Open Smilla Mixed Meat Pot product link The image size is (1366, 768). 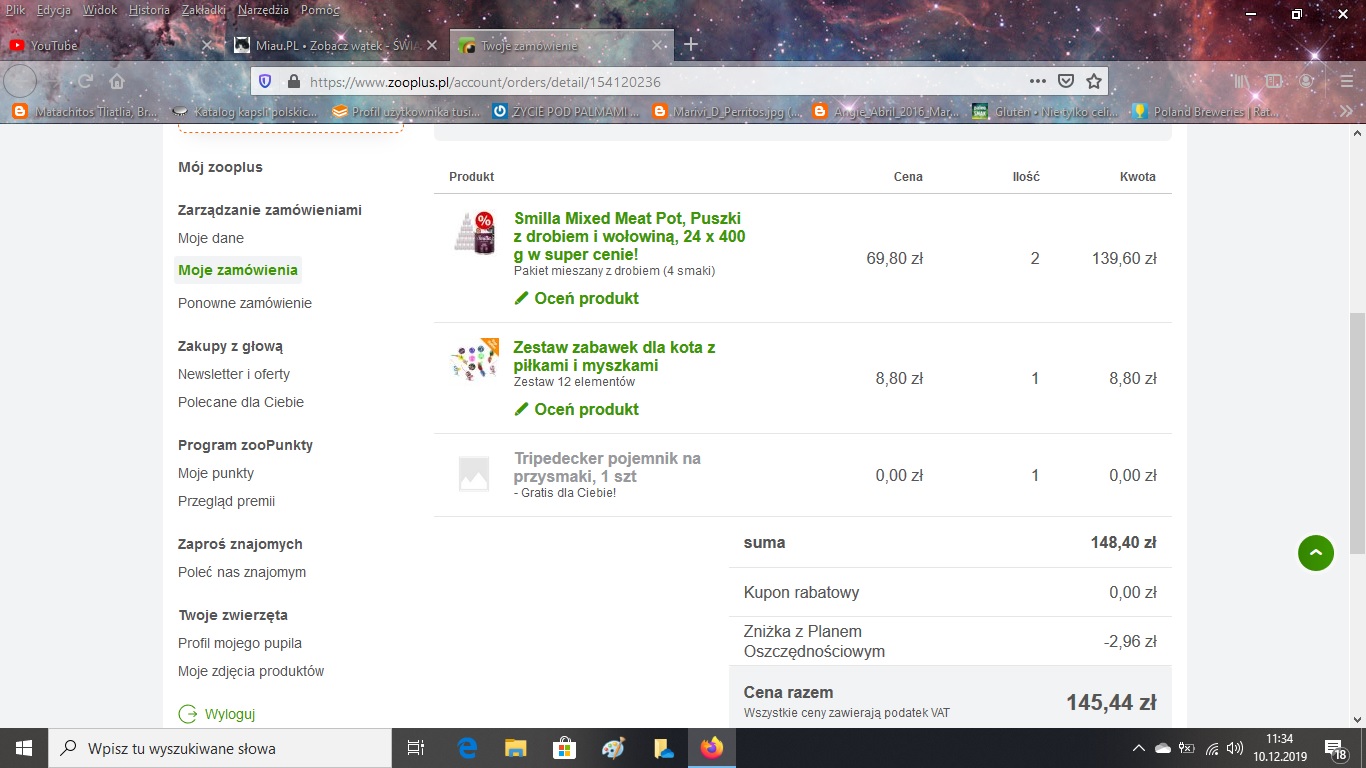point(630,236)
